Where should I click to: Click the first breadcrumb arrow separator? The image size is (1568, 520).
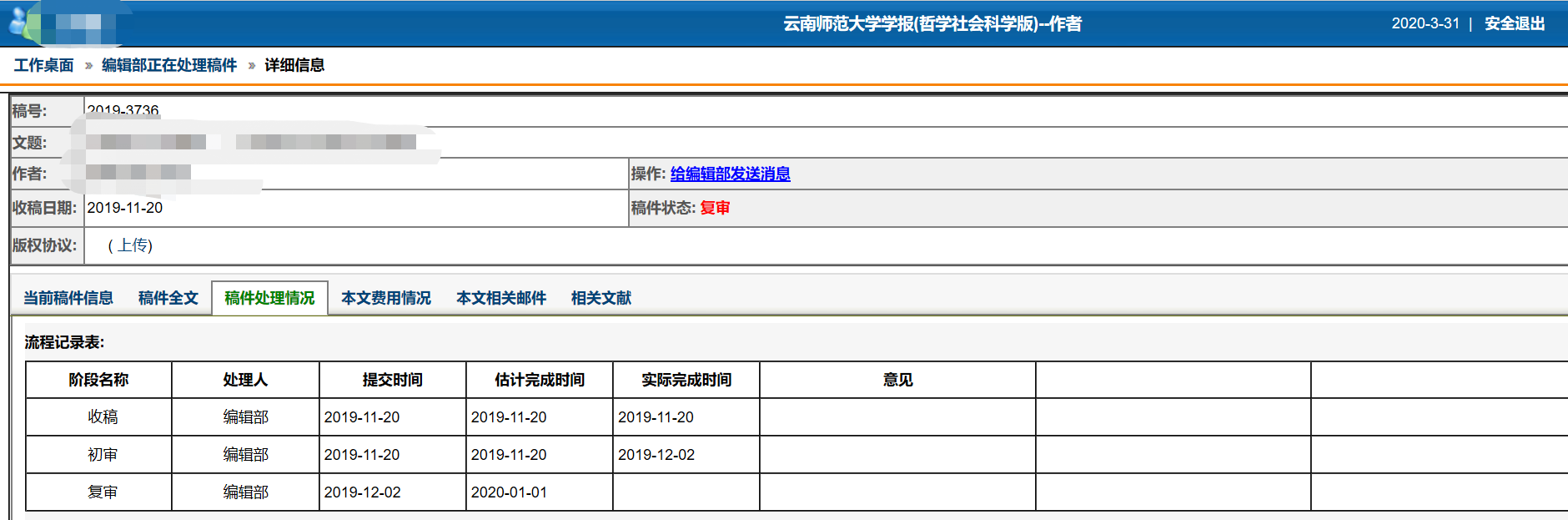88,65
